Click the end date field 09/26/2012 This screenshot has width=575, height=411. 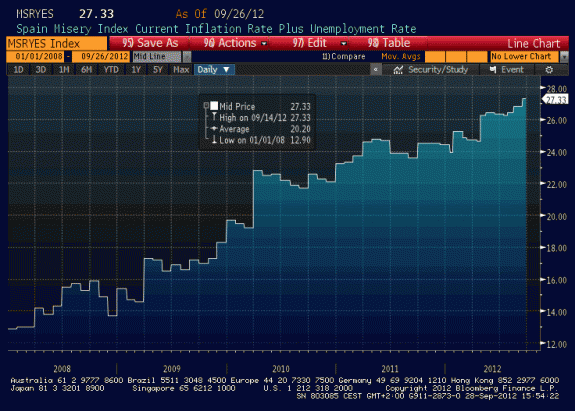(x=101, y=56)
